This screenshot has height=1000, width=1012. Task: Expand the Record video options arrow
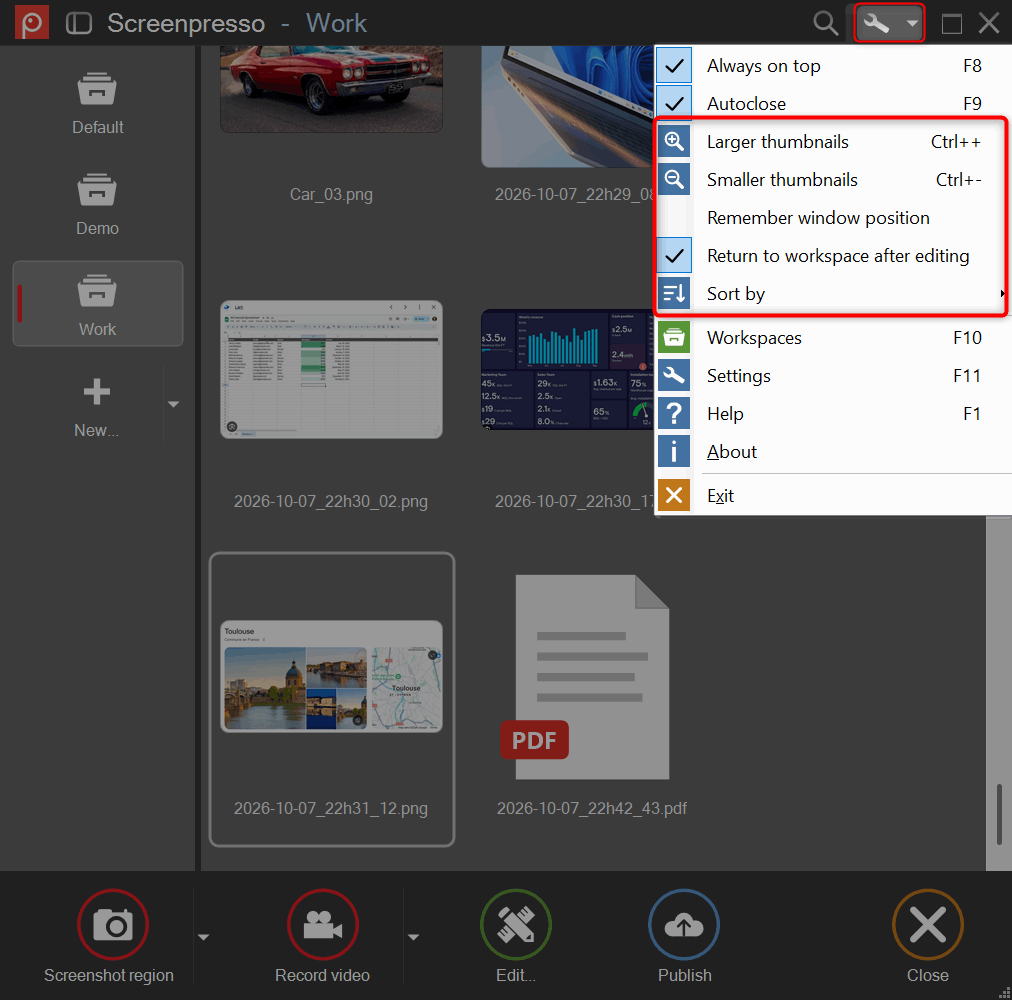click(413, 937)
